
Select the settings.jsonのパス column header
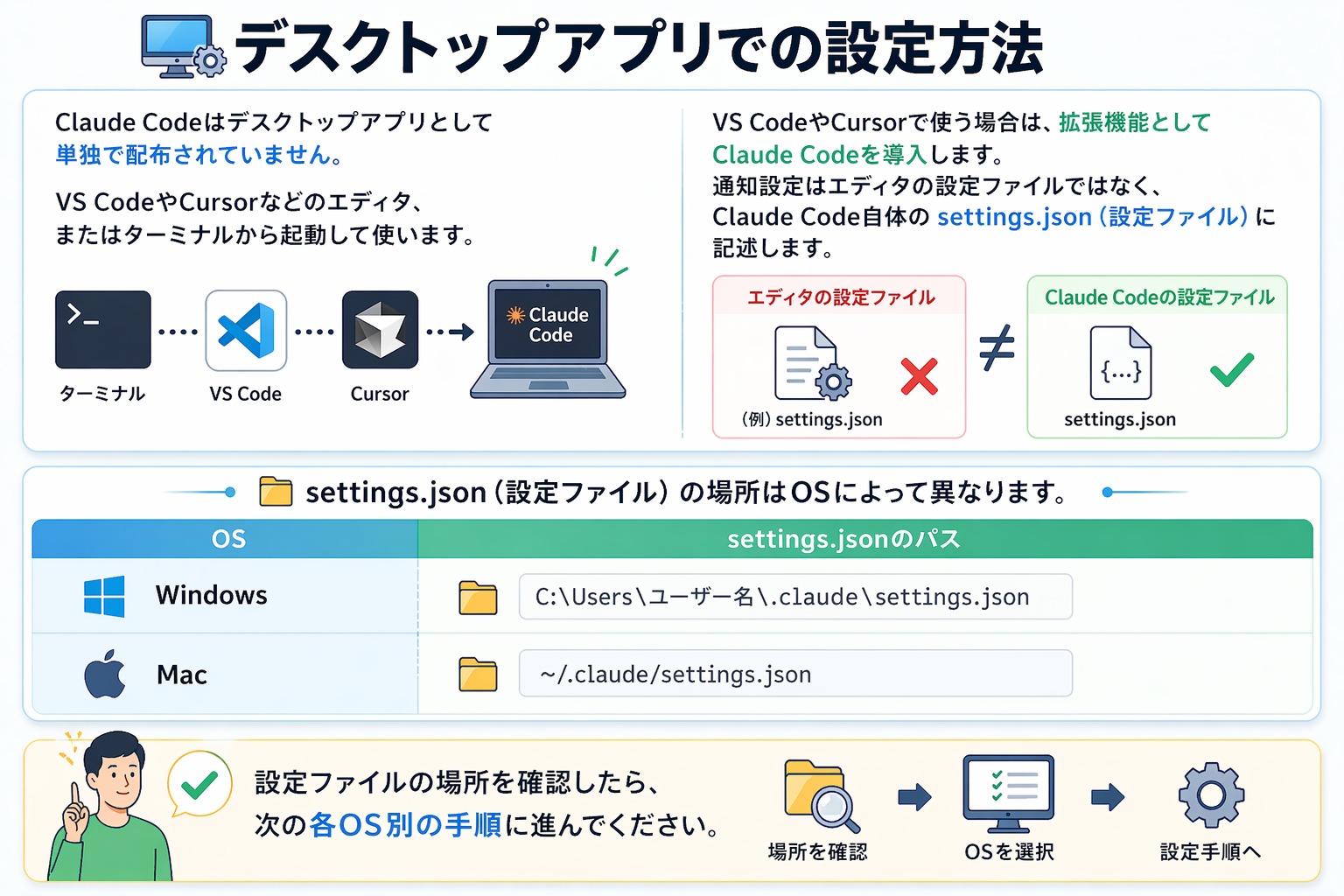pyautogui.click(x=843, y=539)
